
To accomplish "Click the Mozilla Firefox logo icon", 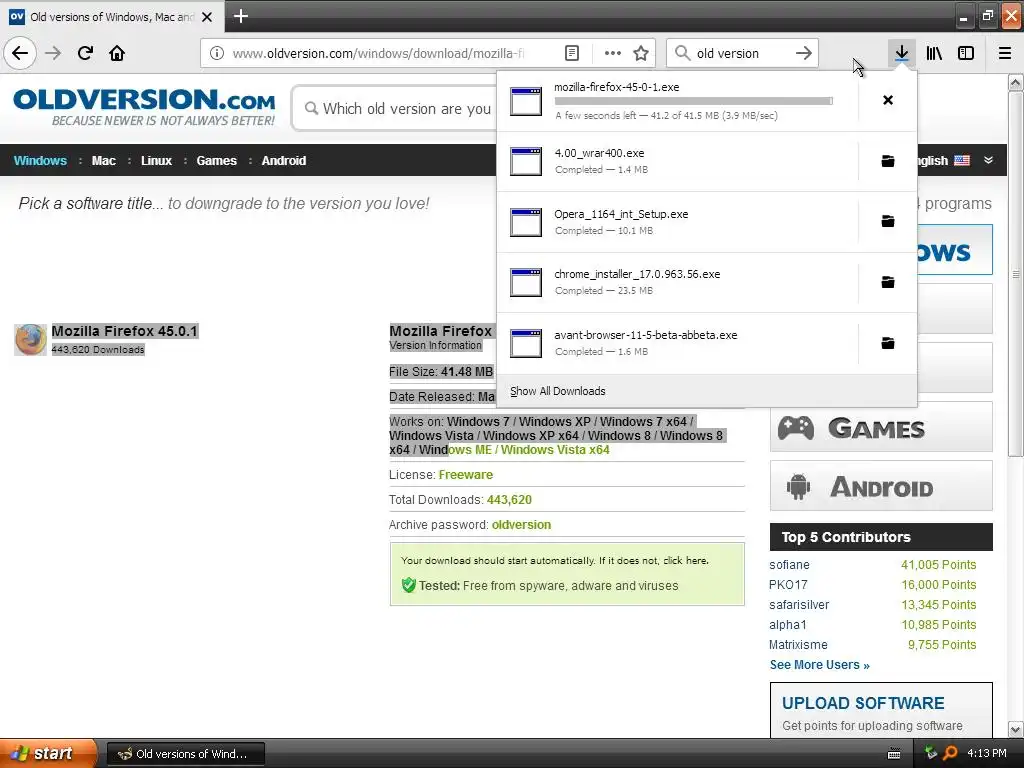I will tap(31, 340).
